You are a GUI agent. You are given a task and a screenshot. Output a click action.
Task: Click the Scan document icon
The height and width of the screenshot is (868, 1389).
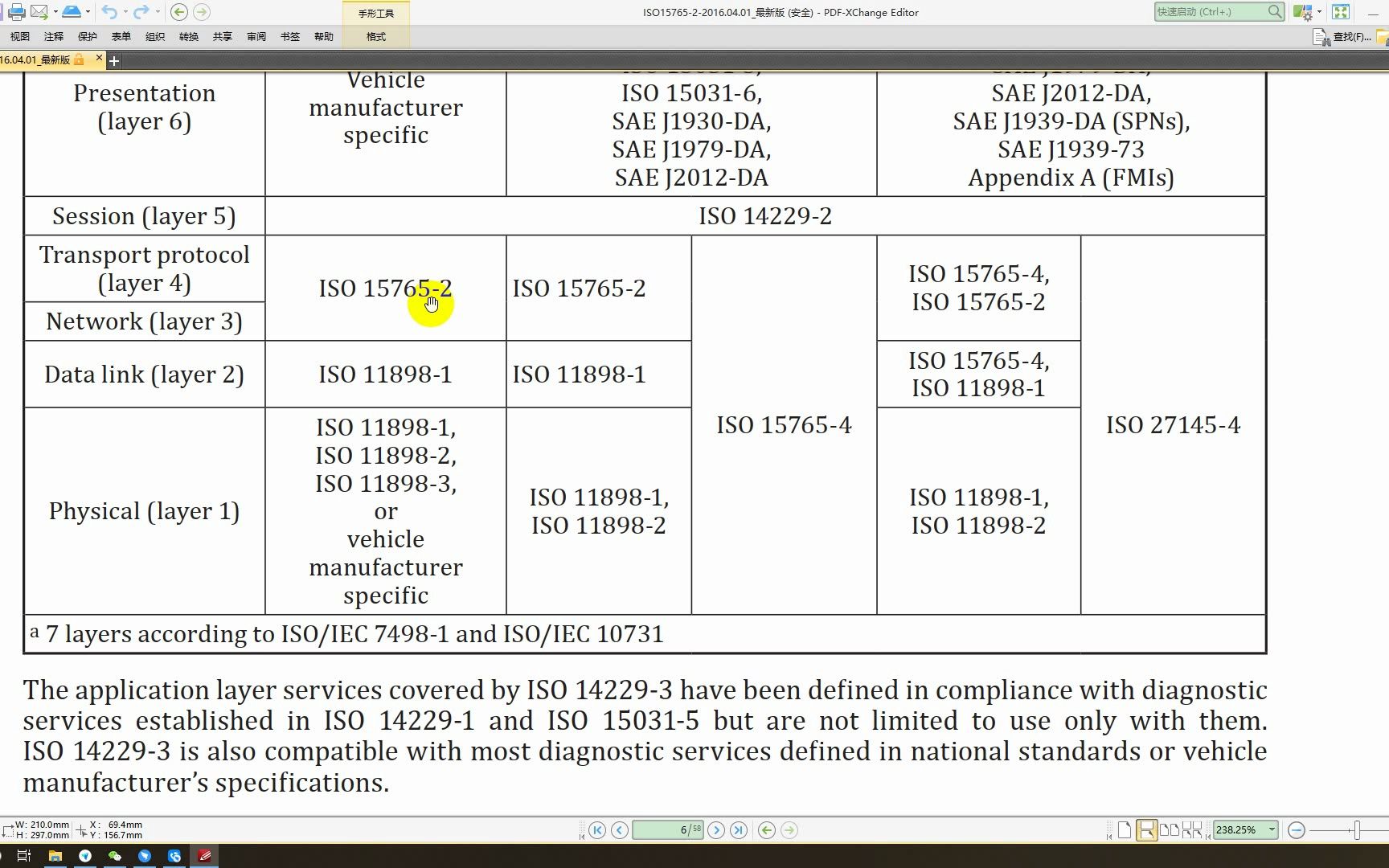72,12
